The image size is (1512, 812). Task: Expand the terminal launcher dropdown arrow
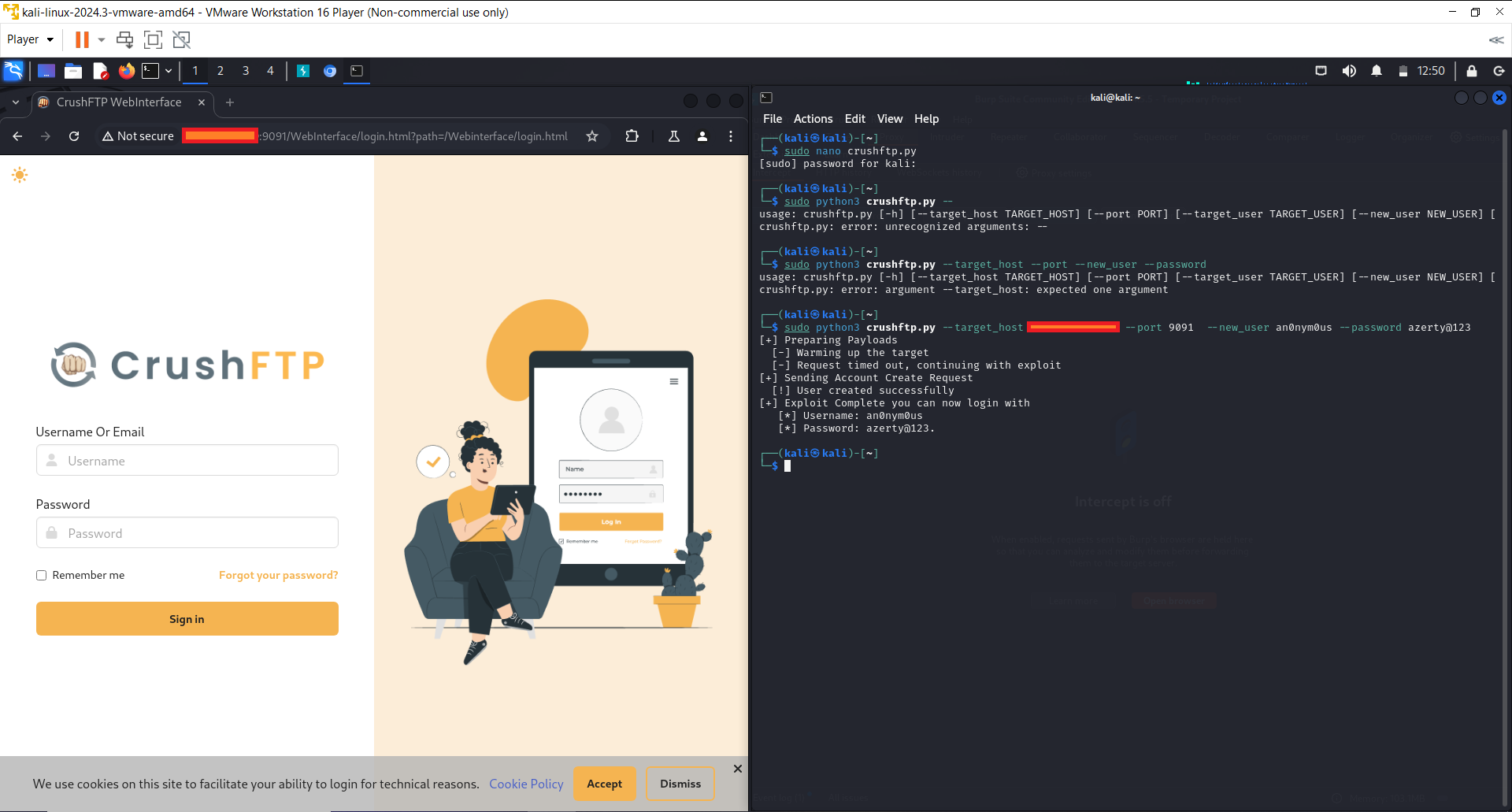coord(169,71)
